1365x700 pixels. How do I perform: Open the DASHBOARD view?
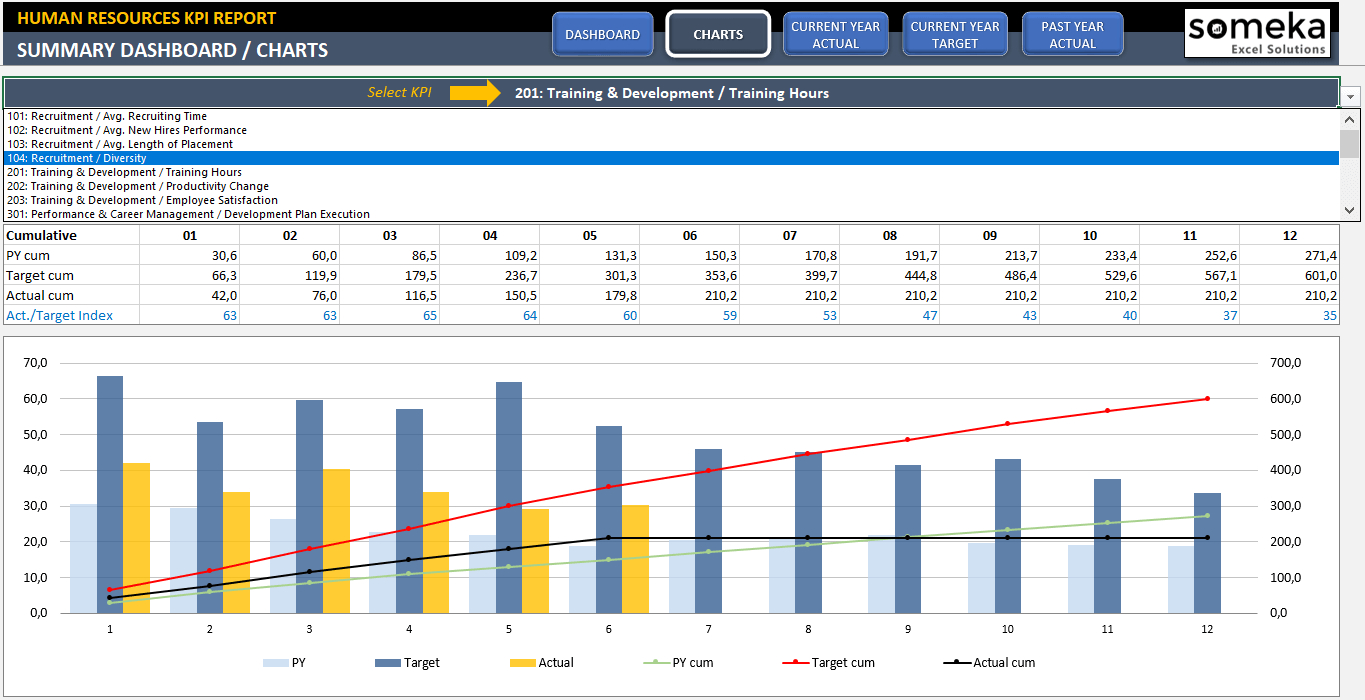pos(602,34)
